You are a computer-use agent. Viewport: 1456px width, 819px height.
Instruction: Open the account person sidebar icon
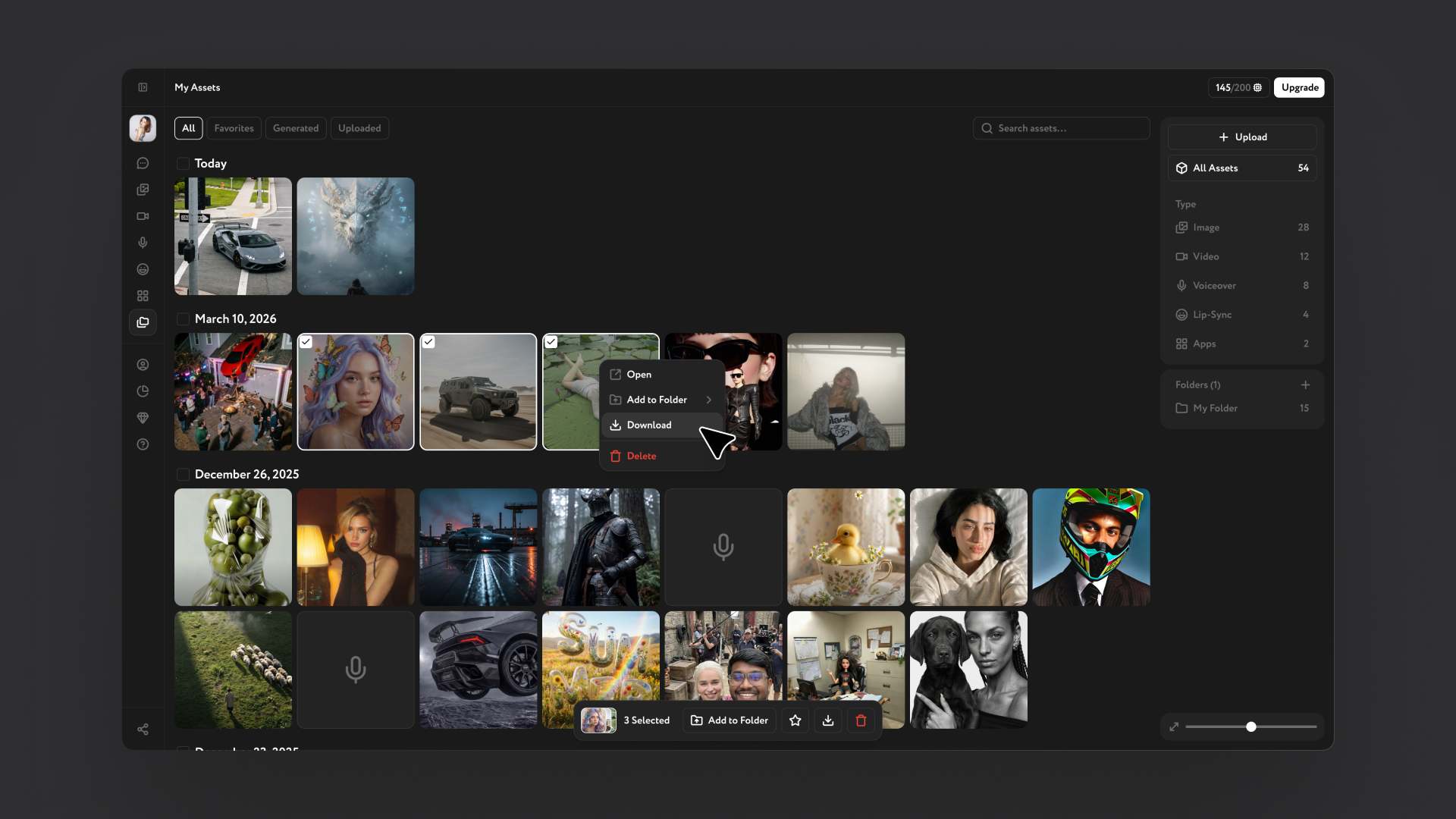[x=143, y=365]
